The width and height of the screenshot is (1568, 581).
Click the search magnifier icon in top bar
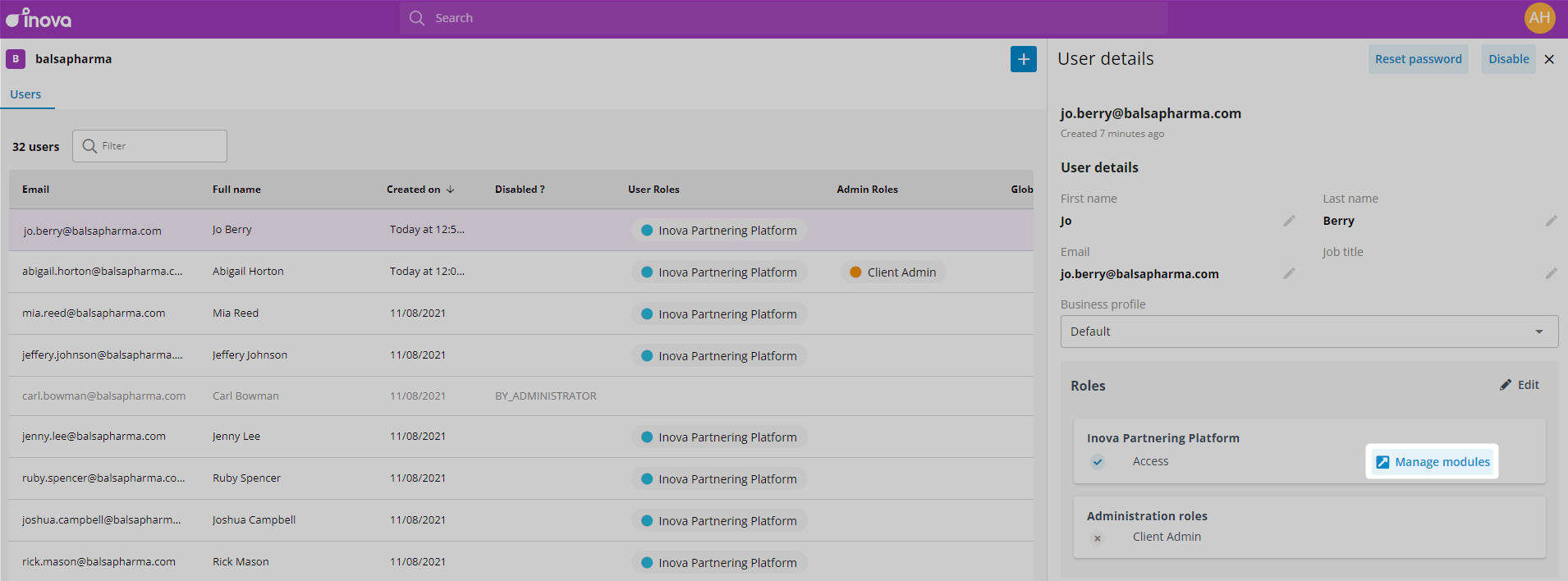pyautogui.click(x=417, y=18)
